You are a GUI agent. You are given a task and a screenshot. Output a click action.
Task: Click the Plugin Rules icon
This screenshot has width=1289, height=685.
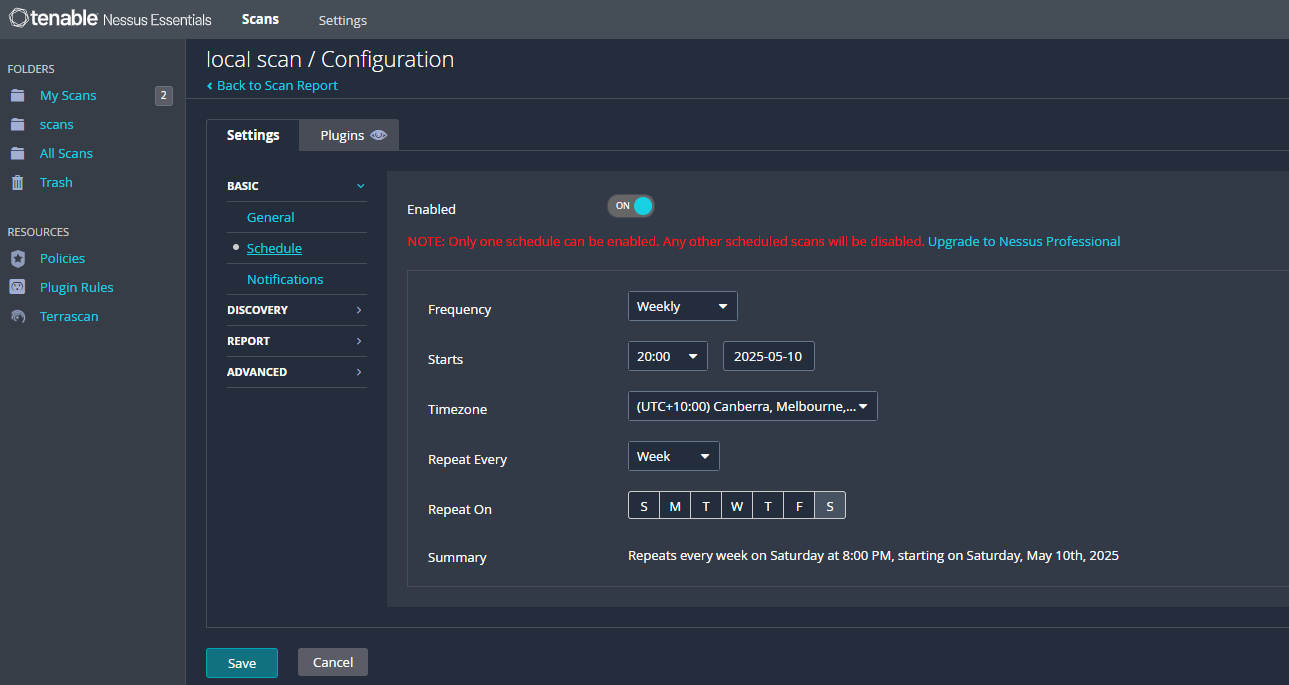17,287
